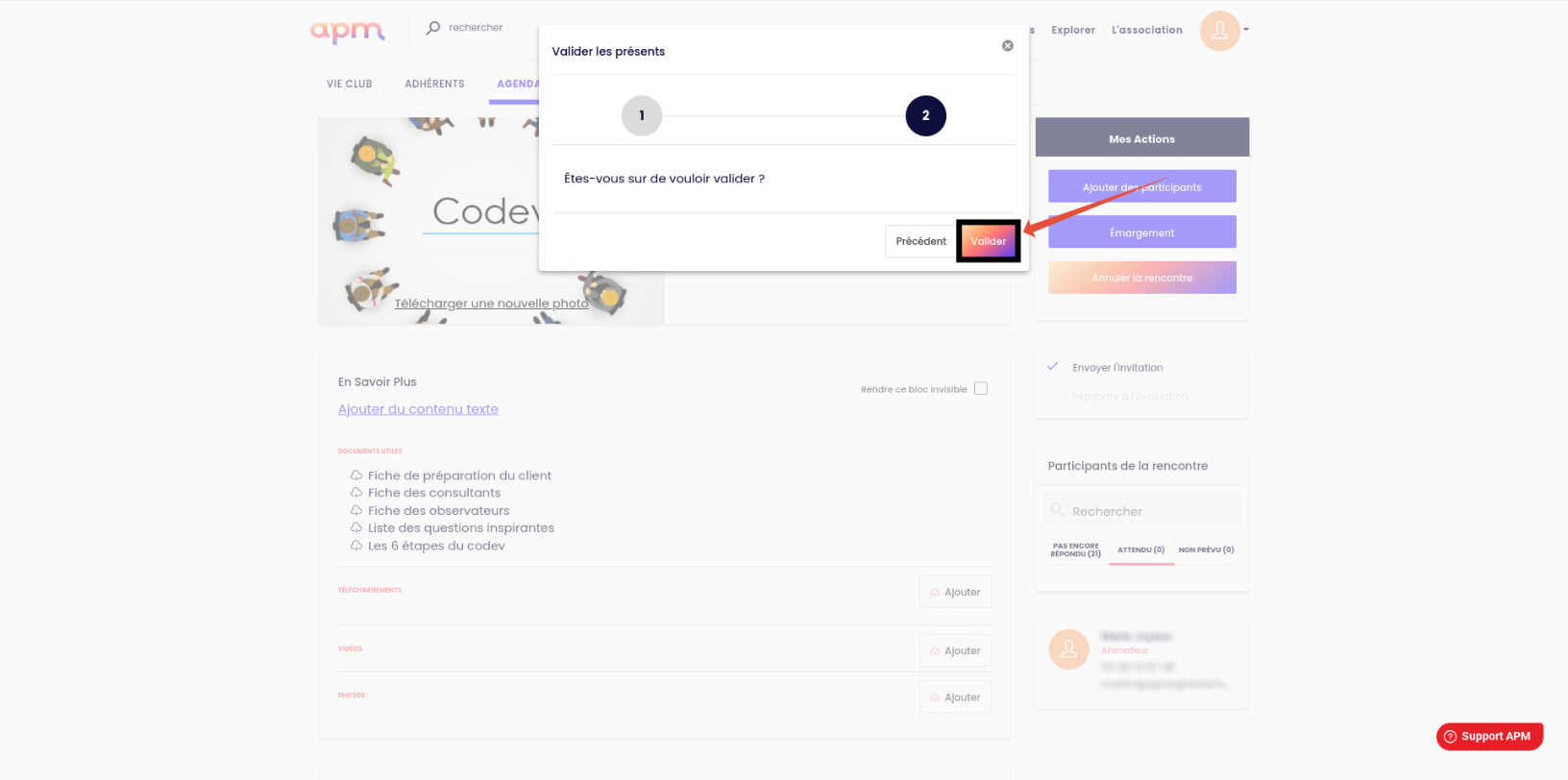Viewport: 1568px width, 780px height.
Task: Switch to the VIE CLUB tab
Action: tap(350, 84)
